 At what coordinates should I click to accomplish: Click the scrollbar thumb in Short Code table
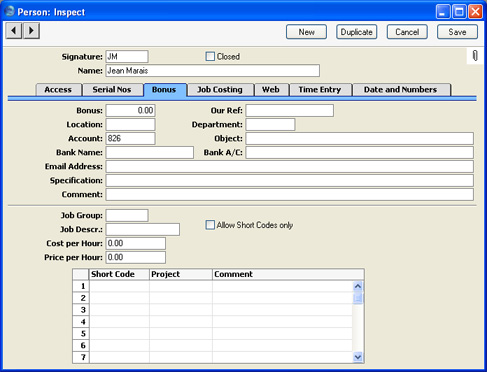point(358,298)
